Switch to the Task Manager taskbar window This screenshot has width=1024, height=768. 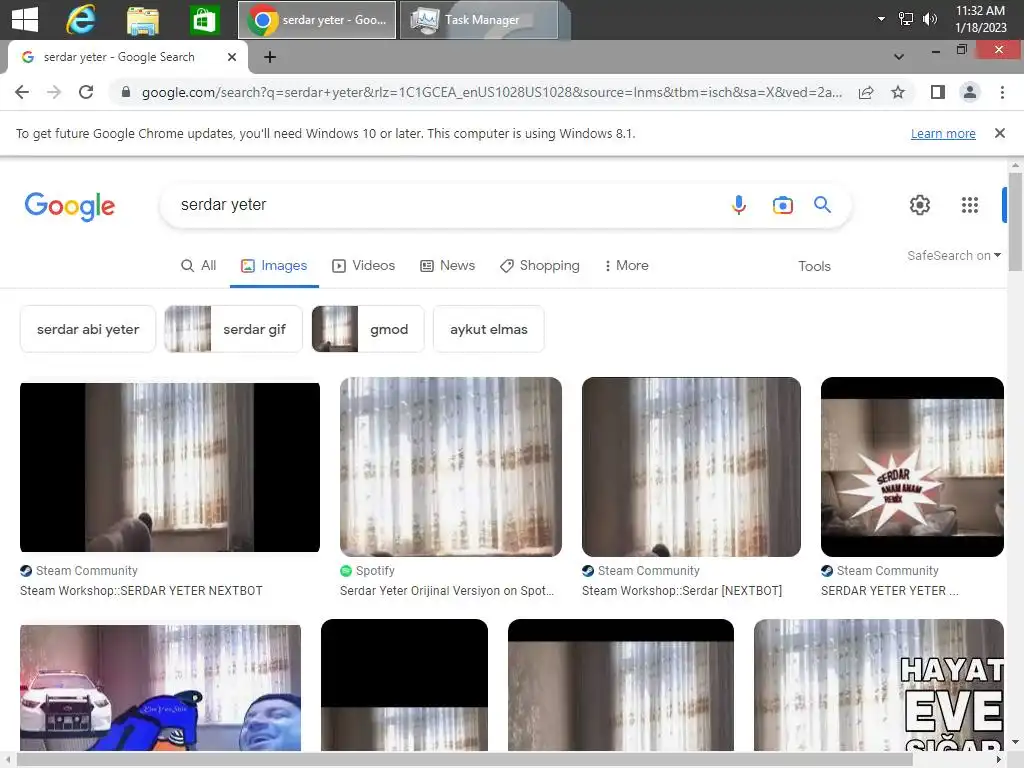(479, 20)
